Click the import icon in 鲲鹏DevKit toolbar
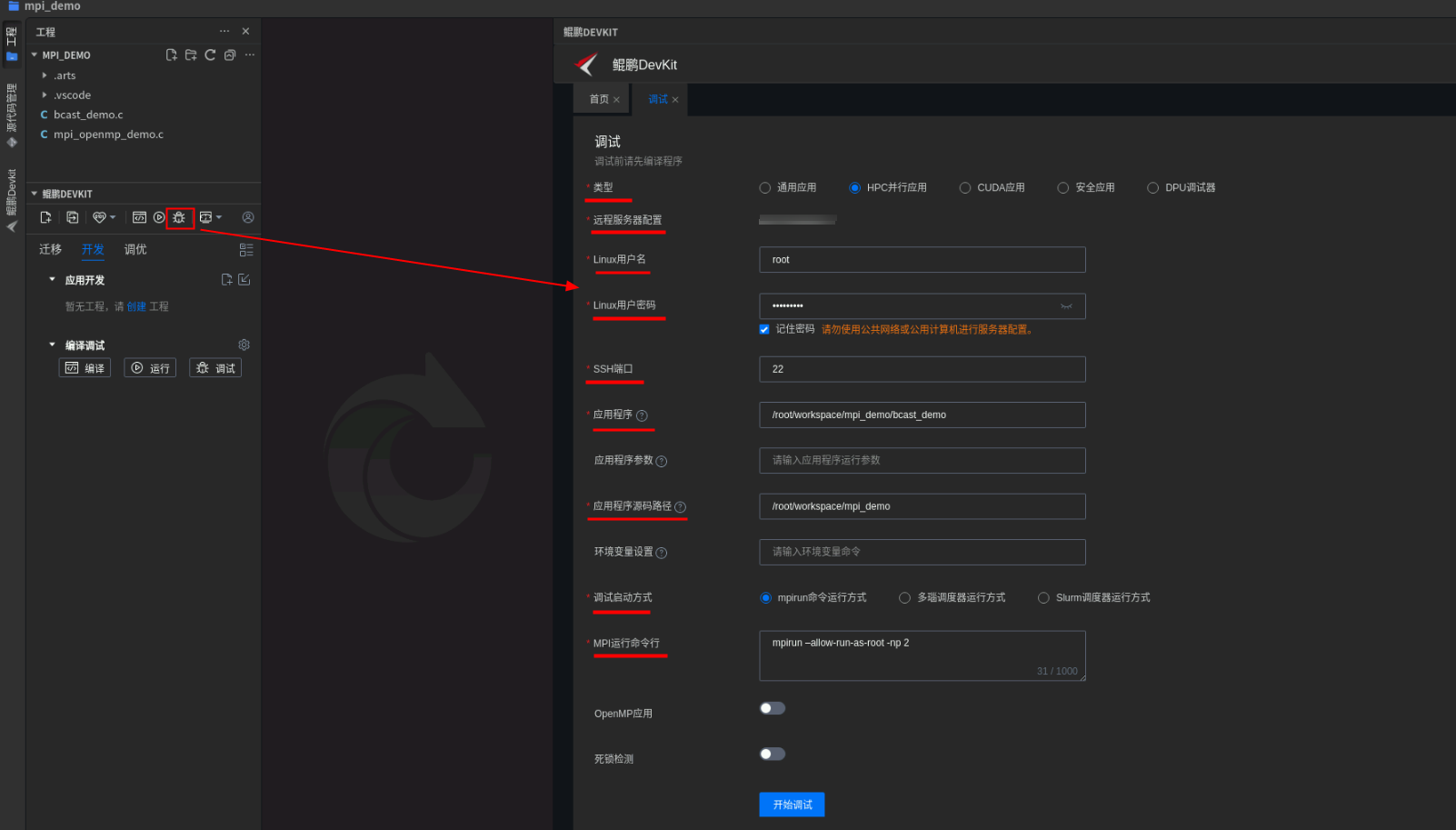This screenshot has width=1456, height=830. pos(73,217)
